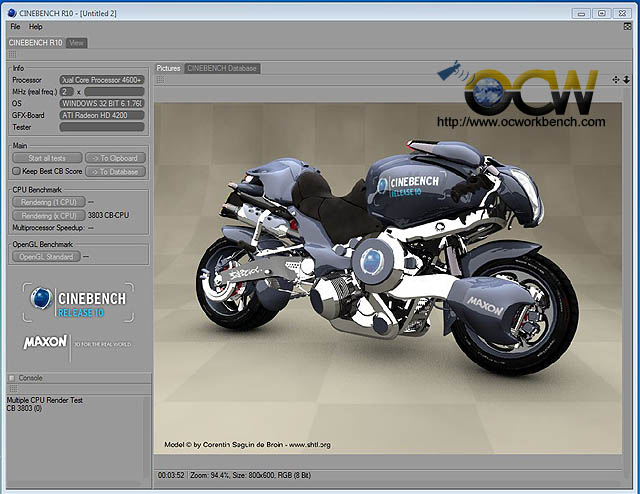Enable Keep Best CB Score checkbox
640x494 pixels.
point(16,171)
